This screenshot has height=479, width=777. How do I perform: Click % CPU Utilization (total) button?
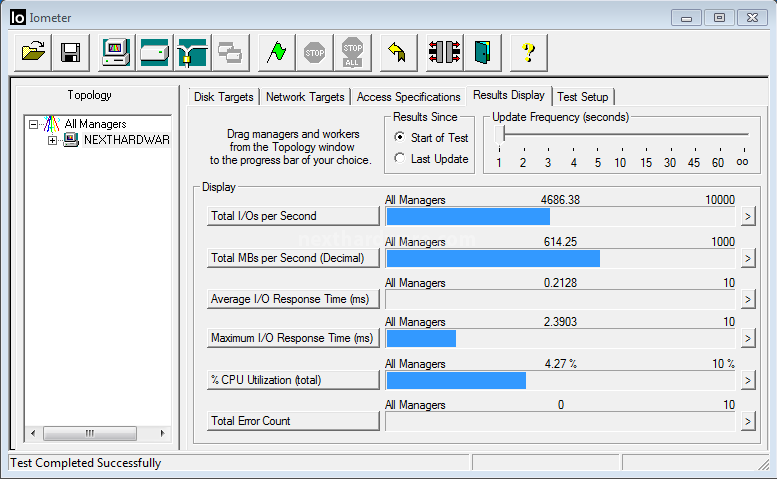tap(293, 380)
